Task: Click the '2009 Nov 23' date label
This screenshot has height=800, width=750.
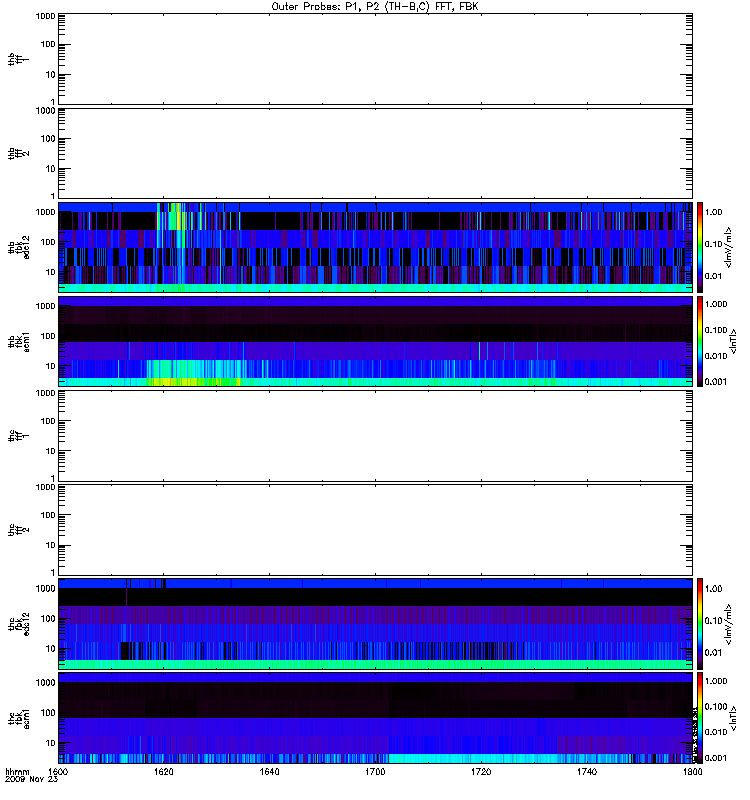Action: coord(31,780)
